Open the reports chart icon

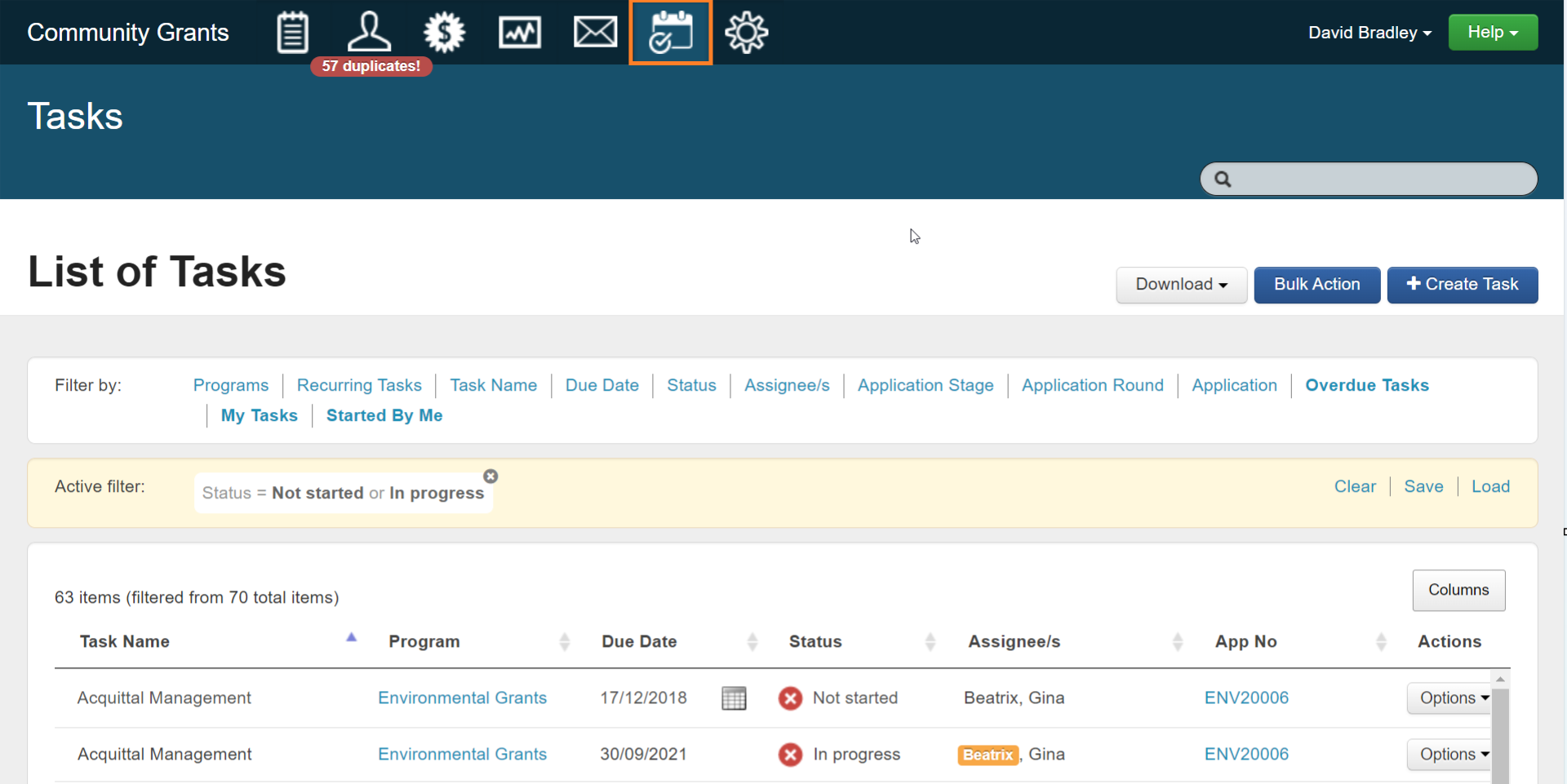coord(520,33)
